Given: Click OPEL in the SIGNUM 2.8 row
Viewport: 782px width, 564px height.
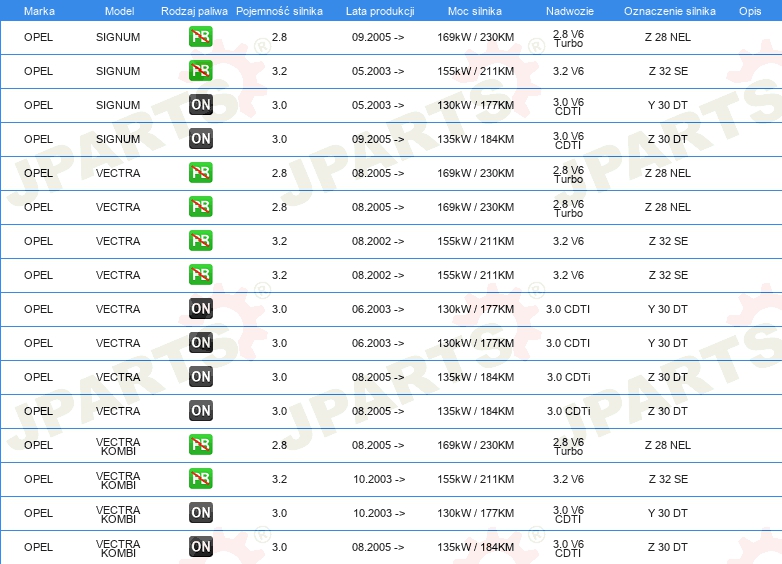Looking at the screenshot, I should coord(38,37).
